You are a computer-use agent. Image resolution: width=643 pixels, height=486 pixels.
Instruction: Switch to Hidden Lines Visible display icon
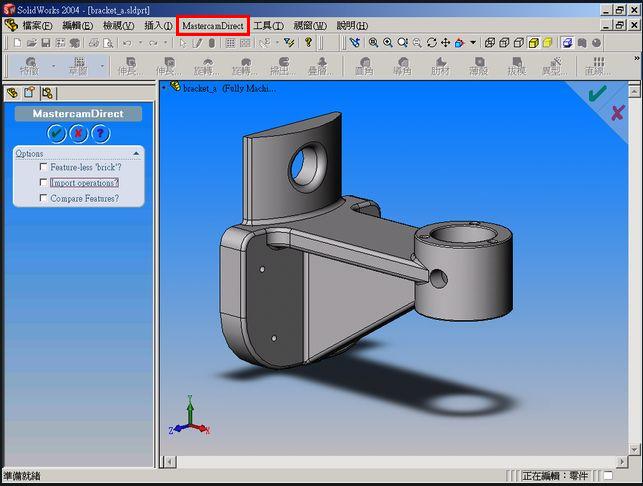(504, 42)
